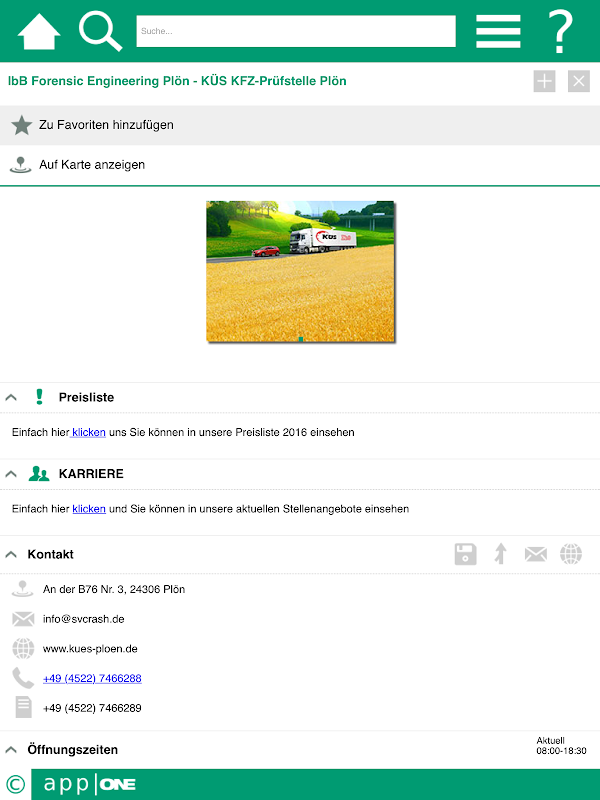Image resolution: width=600 pixels, height=800 pixels.
Task: Click the copyright symbol icon
Action: pos(15,784)
